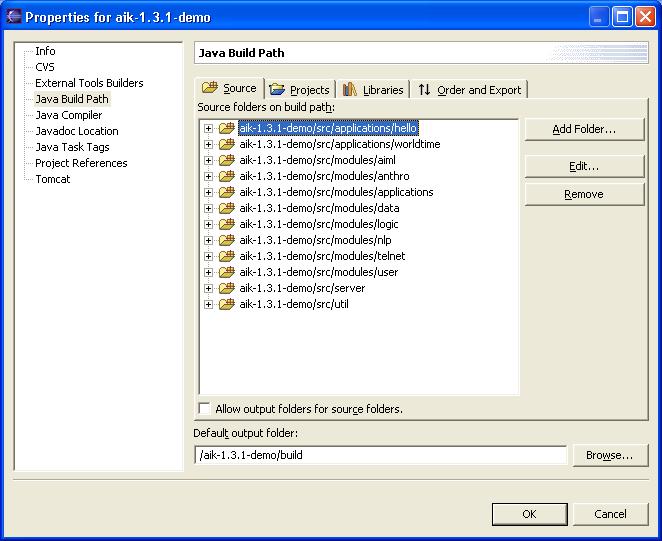
Task: Click the package folder icon for src/server
Action: (226, 288)
